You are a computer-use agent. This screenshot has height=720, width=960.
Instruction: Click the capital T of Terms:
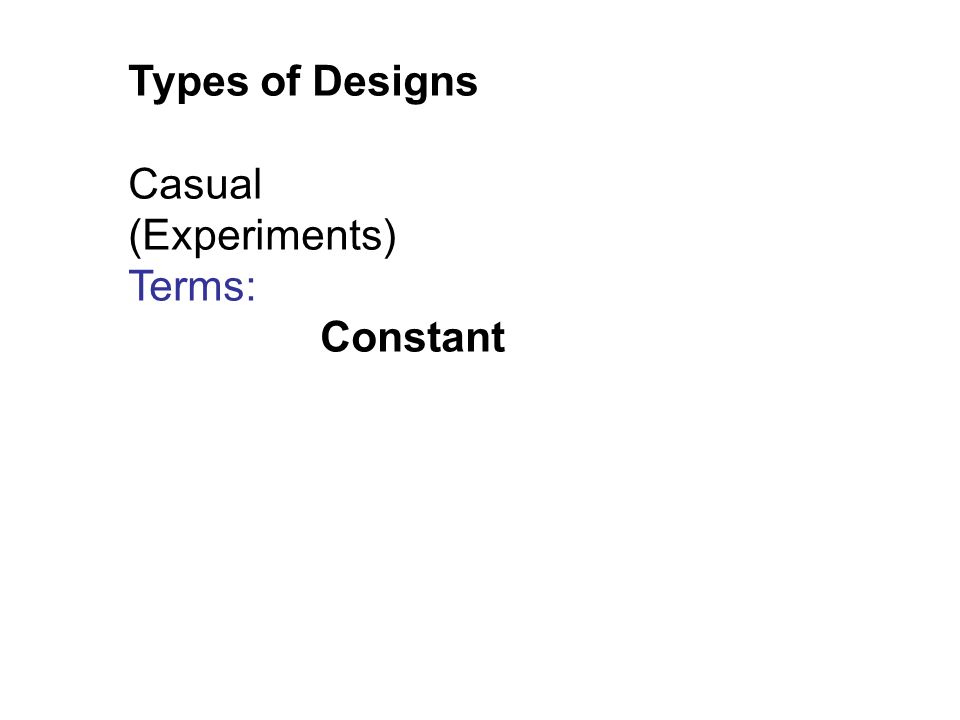(140, 285)
